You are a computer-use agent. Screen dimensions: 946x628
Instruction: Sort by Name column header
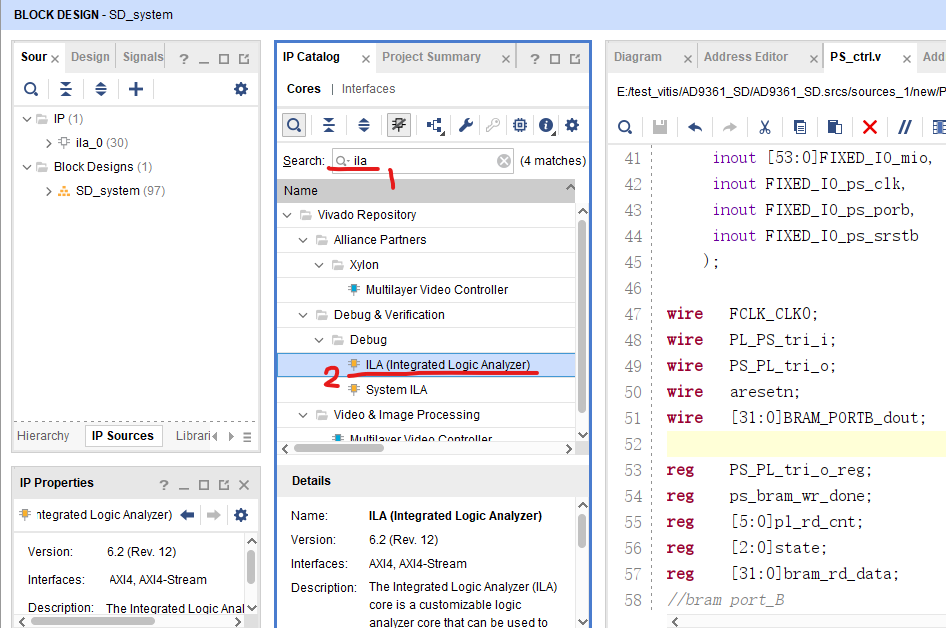point(427,191)
